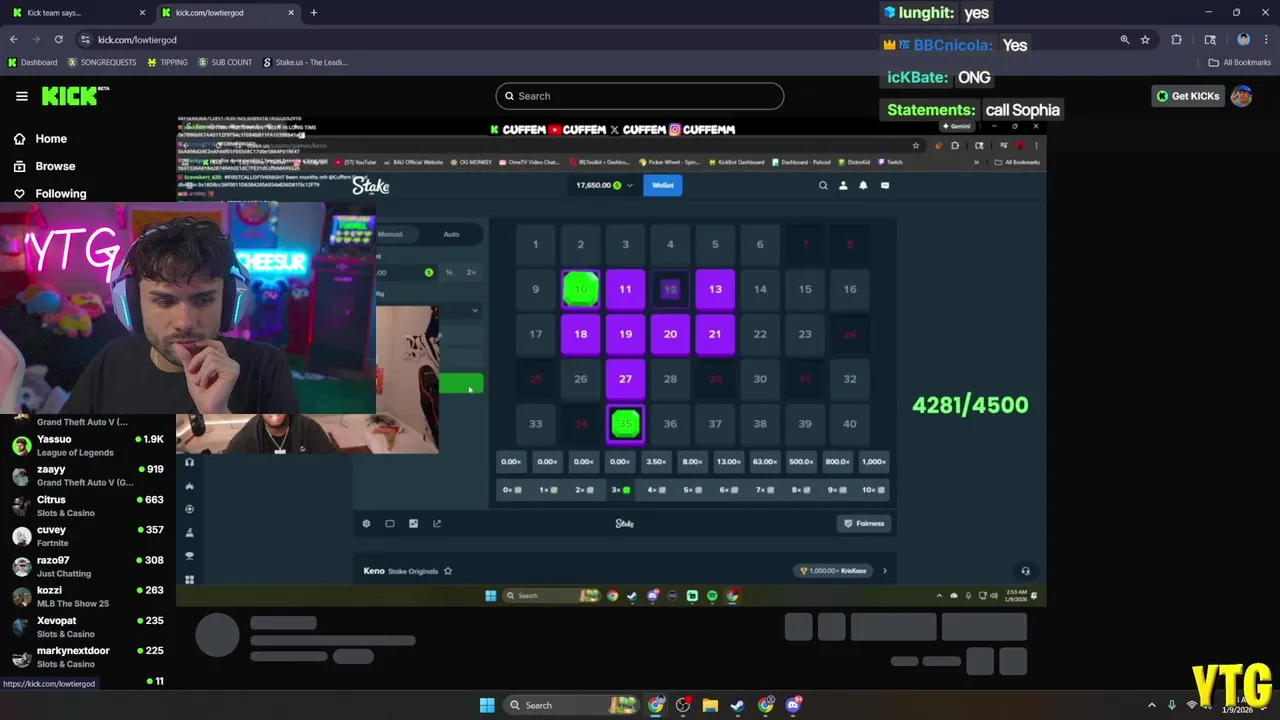This screenshot has height=720, width=1280.
Task: Open Xevopat's channel in the sidebar
Action: [x=88, y=627]
